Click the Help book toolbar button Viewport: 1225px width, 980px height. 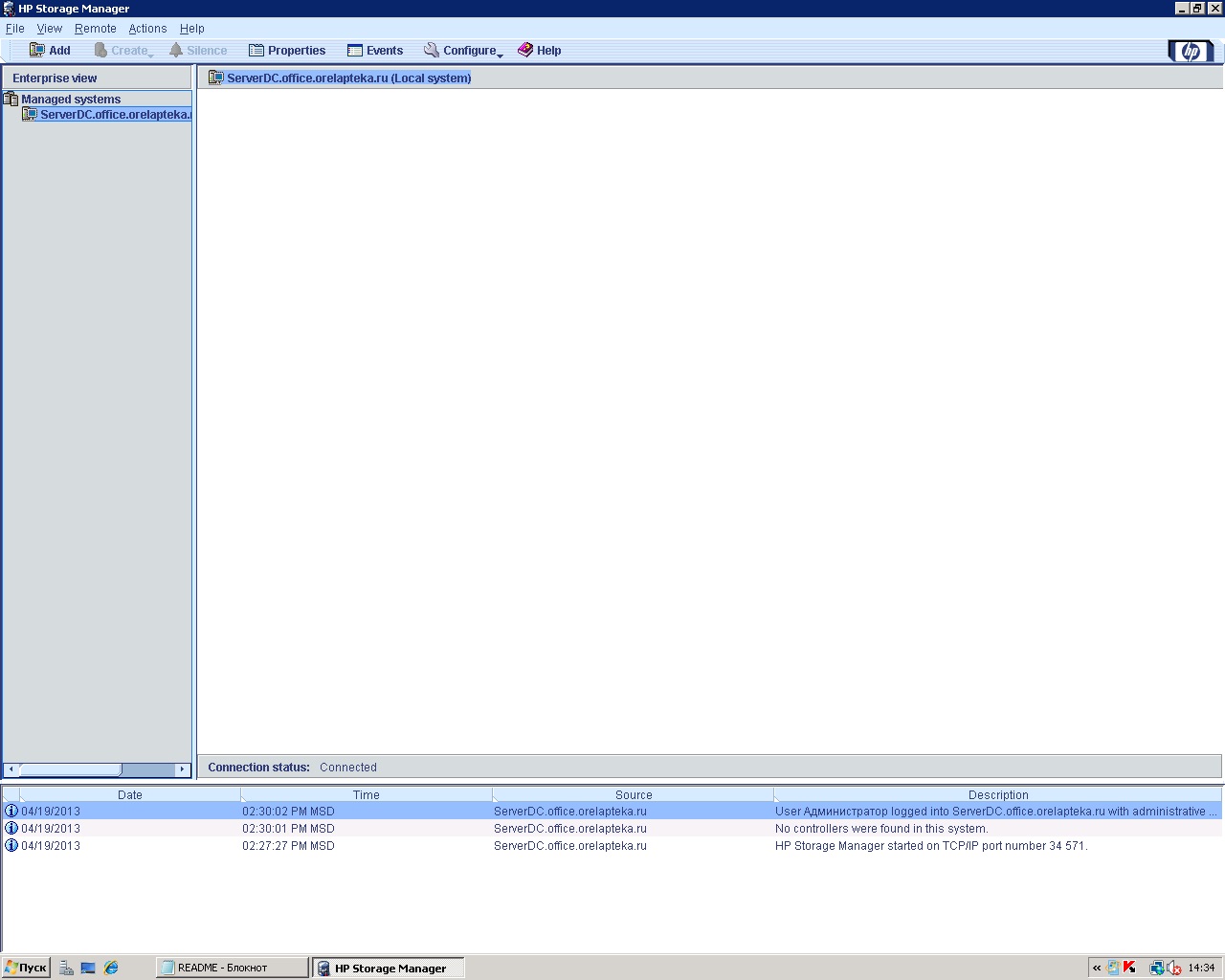[x=540, y=51]
